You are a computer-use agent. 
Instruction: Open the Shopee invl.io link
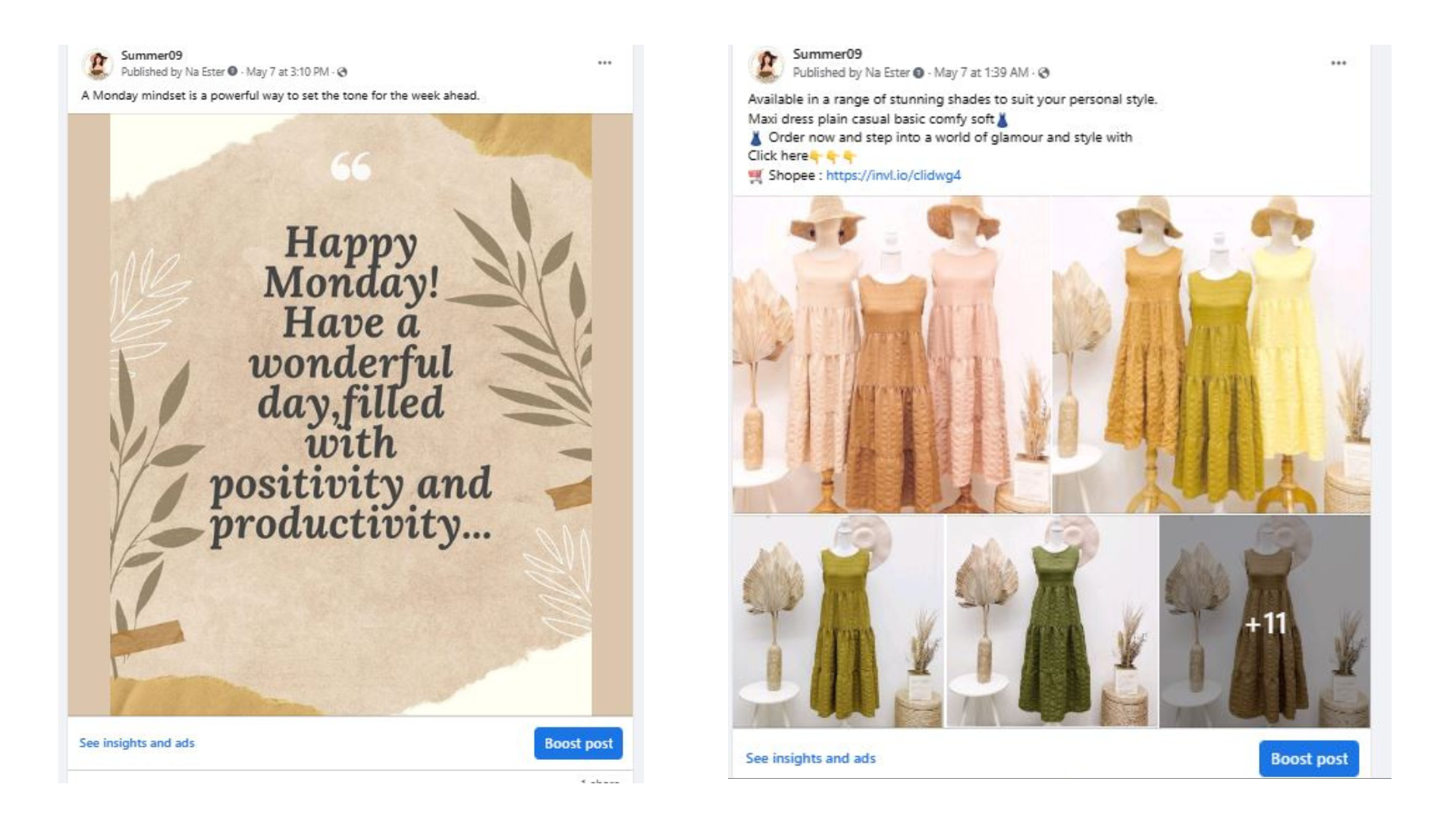(x=893, y=175)
